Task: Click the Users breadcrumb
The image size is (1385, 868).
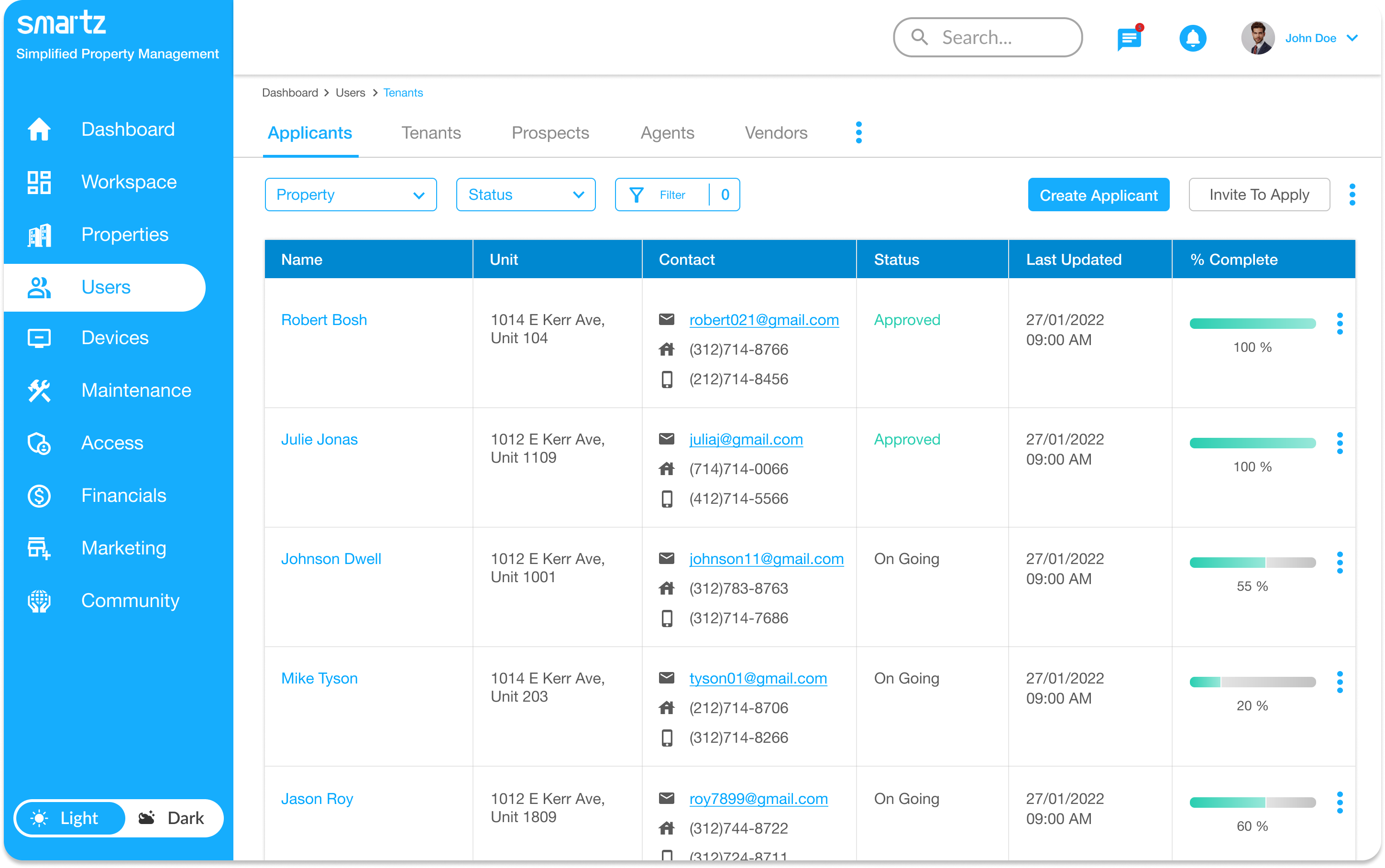Action: (x=350, y=92)
